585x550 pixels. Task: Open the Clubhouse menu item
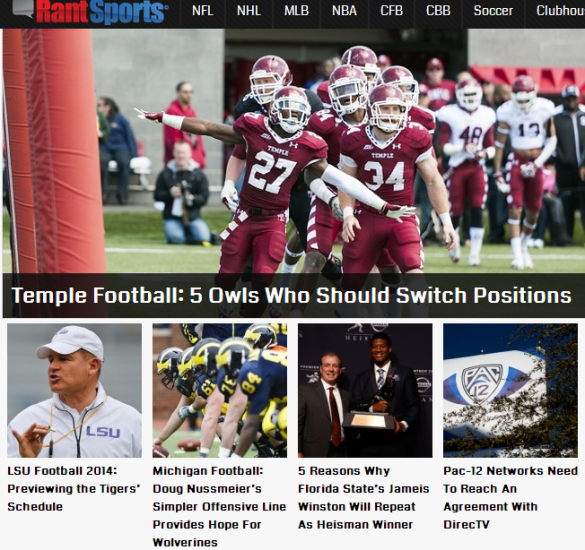tap(560, 11)
